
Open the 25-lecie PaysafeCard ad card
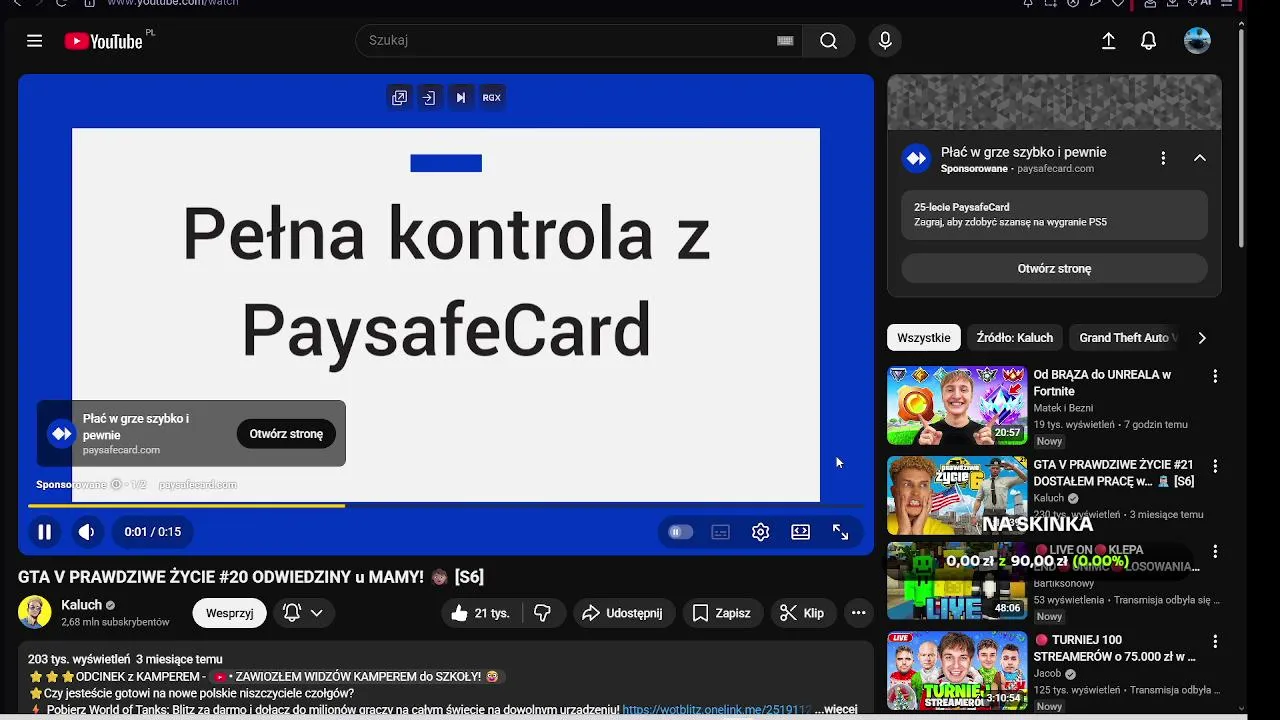[x=1054, y=214]
